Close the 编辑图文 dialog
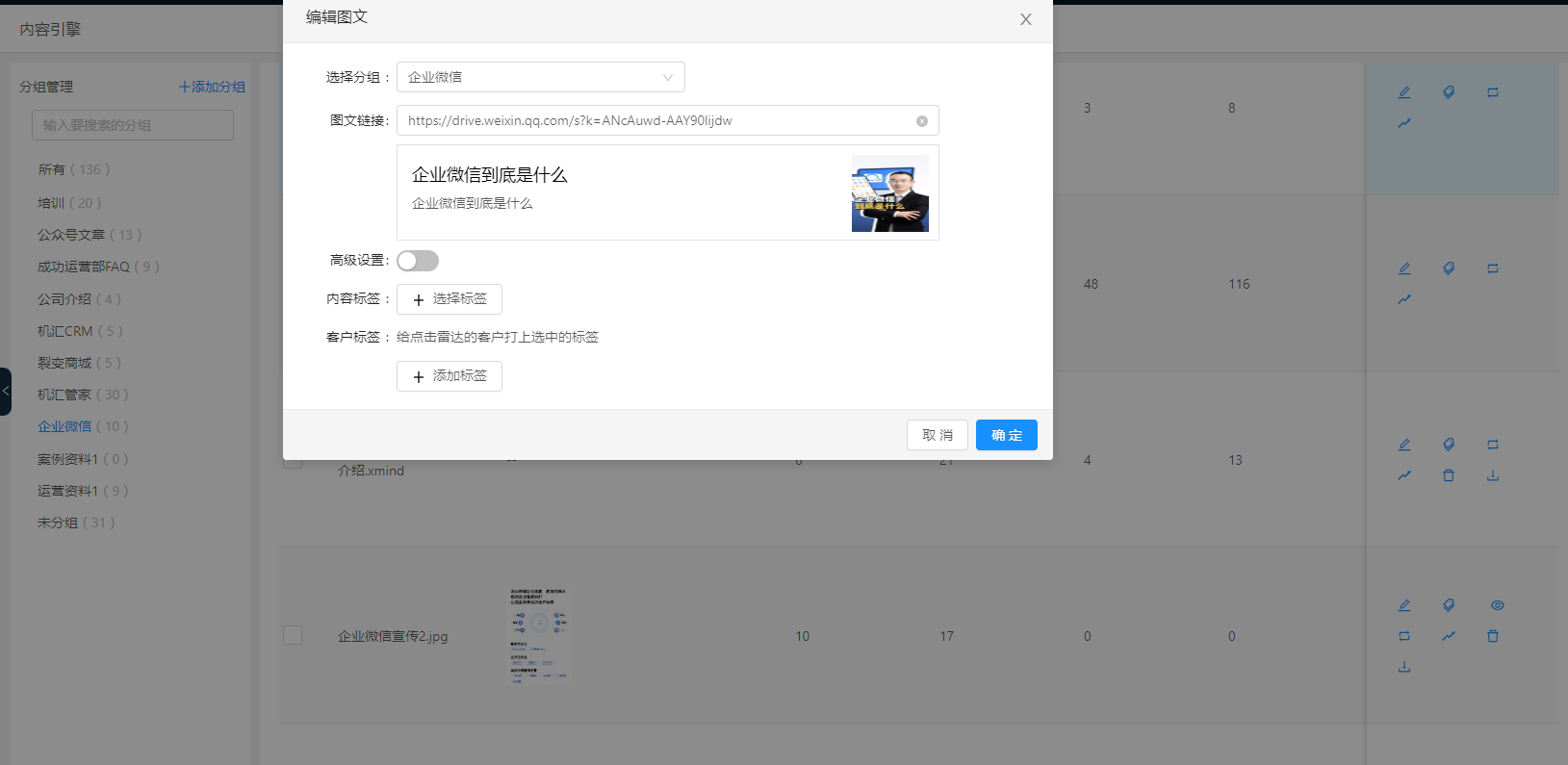This screenshot has height=765, width=1568. pyautogui.click(x=1026, y=19)
